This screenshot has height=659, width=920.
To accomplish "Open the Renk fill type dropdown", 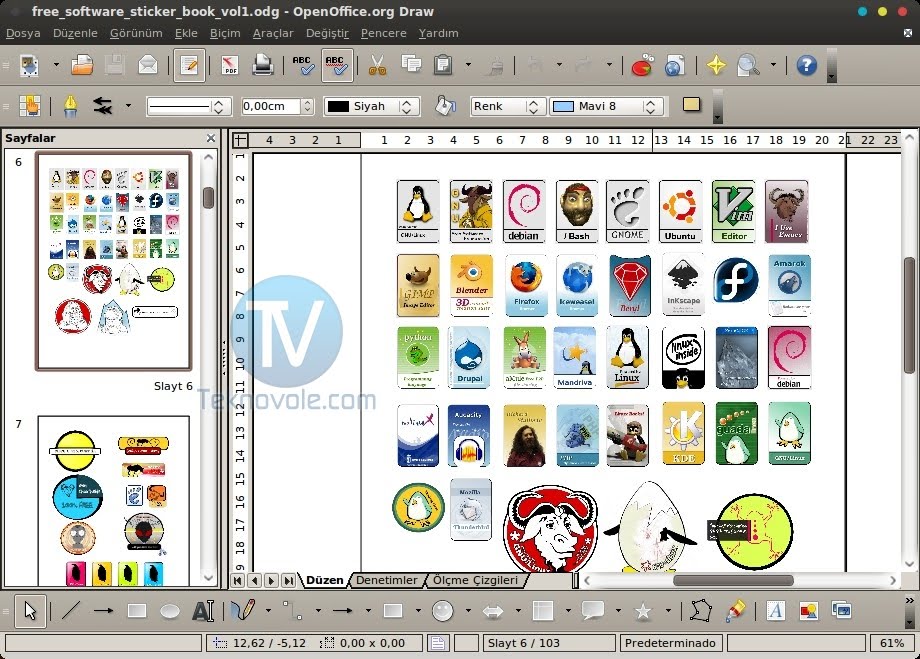I will tap(508, 106).
